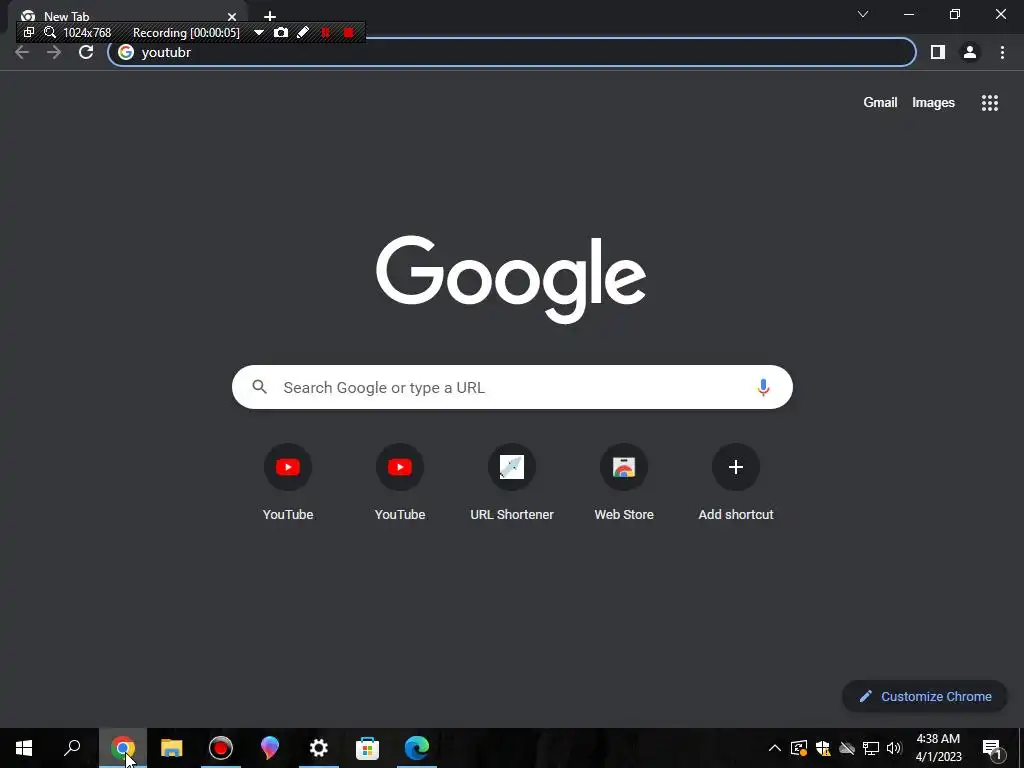Open the Chrome side panel icon
This screenshot has height=768, width=1024.
point(938,52)
